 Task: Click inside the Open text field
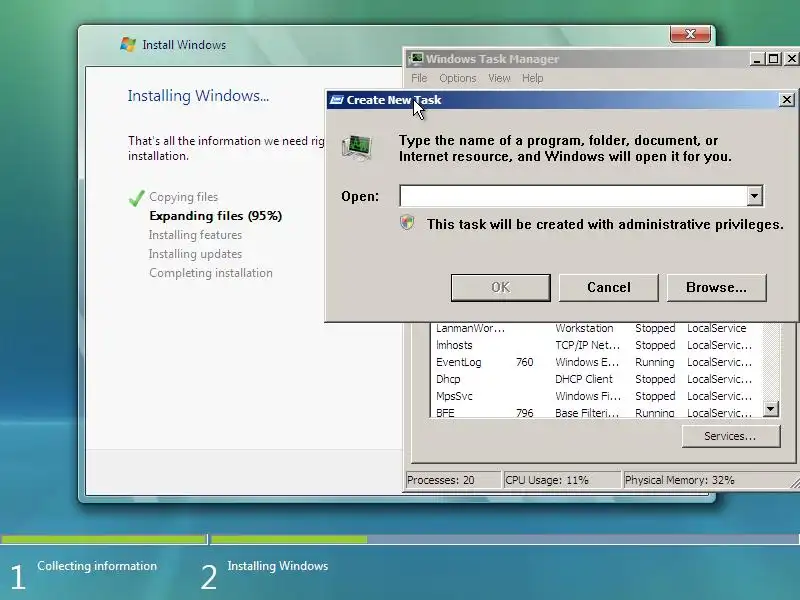click(573, 196)
